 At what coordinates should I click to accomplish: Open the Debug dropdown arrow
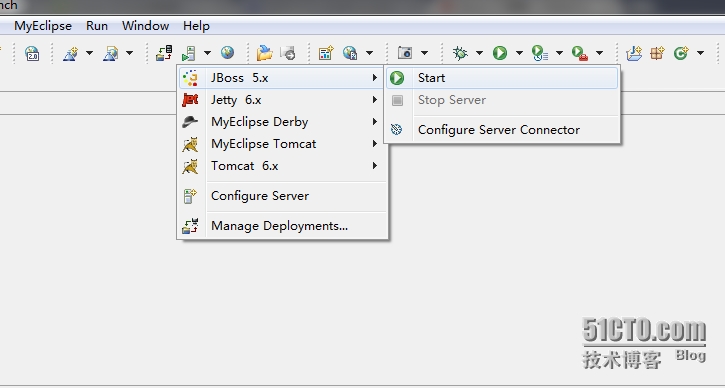pos(479,53)
